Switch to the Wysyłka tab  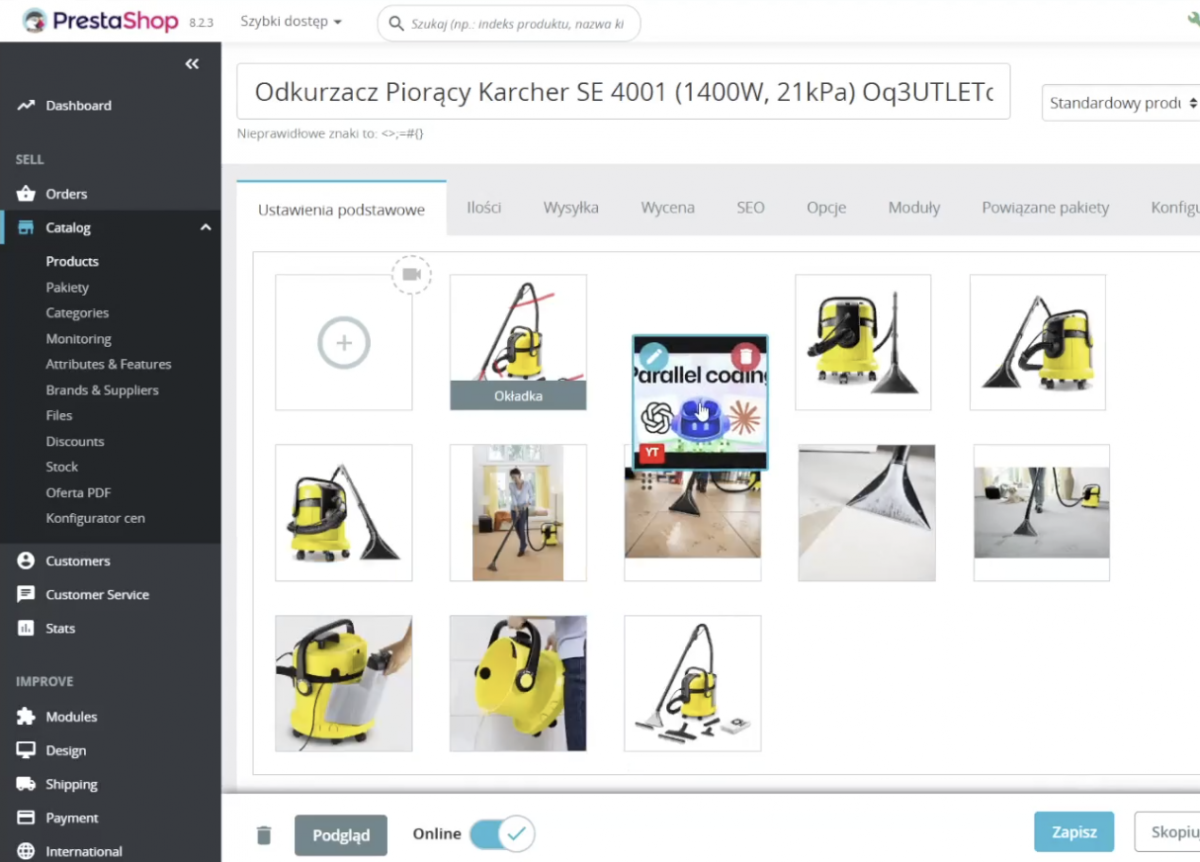pos(571,208)
